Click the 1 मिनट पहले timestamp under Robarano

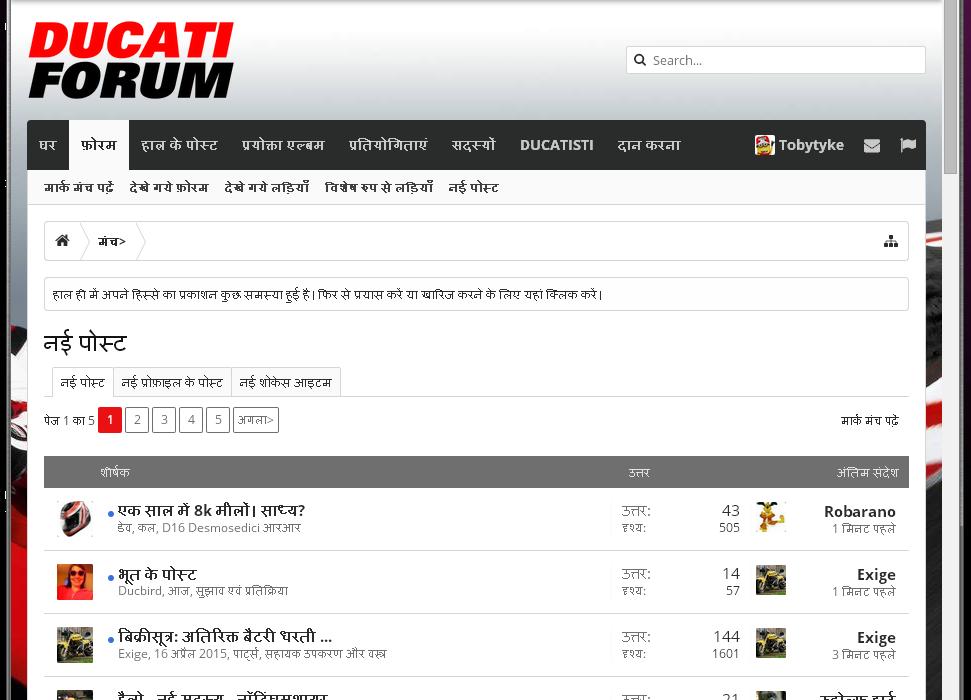[x=863, y=529]
